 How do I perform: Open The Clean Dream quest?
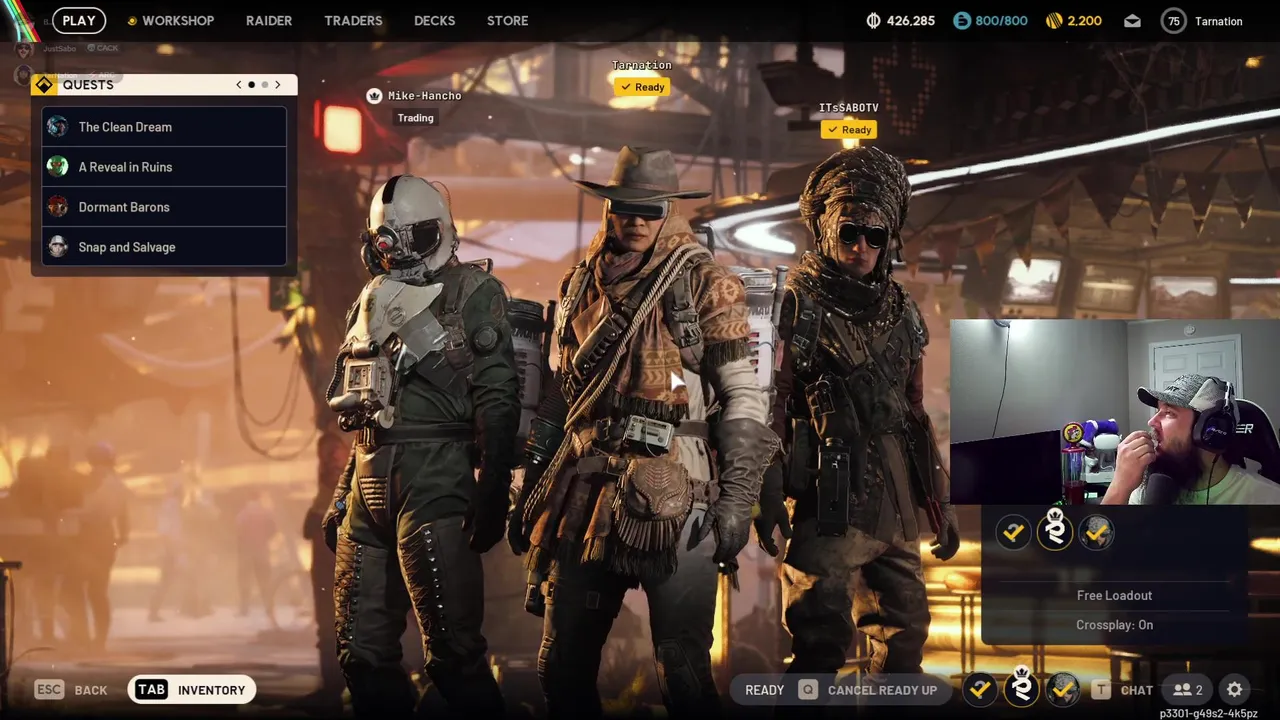164,127
